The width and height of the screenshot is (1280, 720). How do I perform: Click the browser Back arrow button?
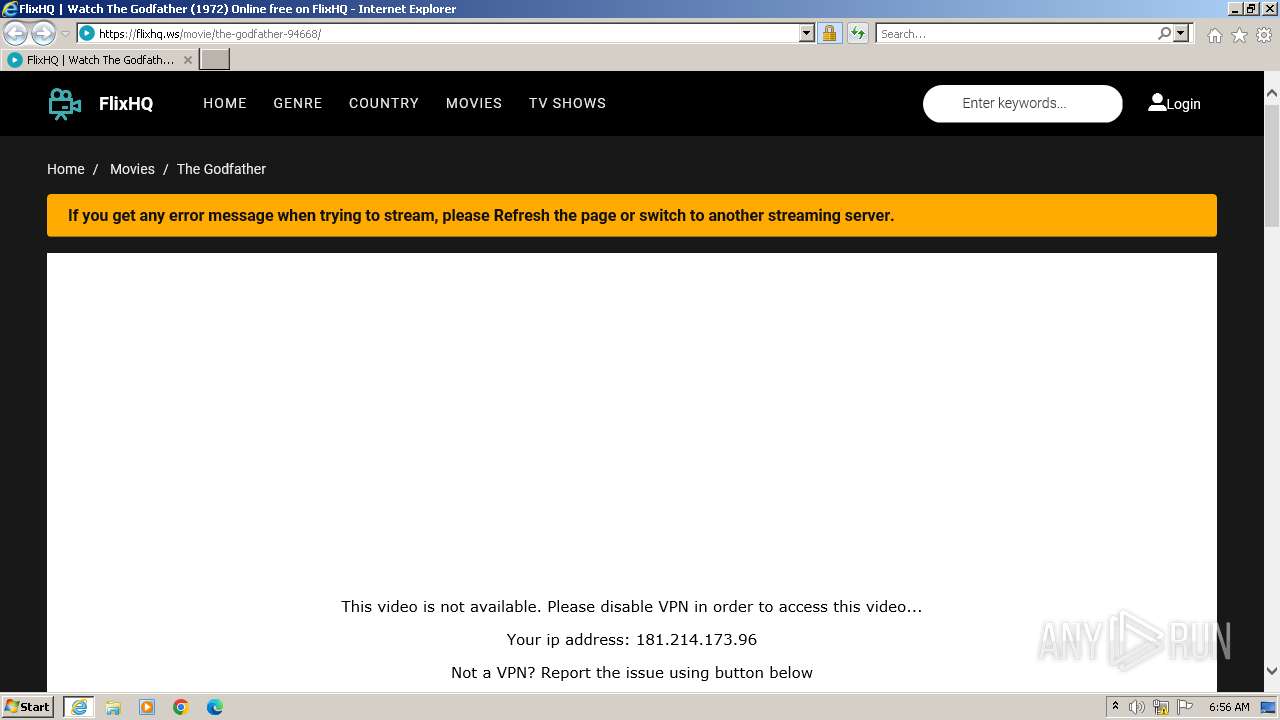tap(15, 33)
